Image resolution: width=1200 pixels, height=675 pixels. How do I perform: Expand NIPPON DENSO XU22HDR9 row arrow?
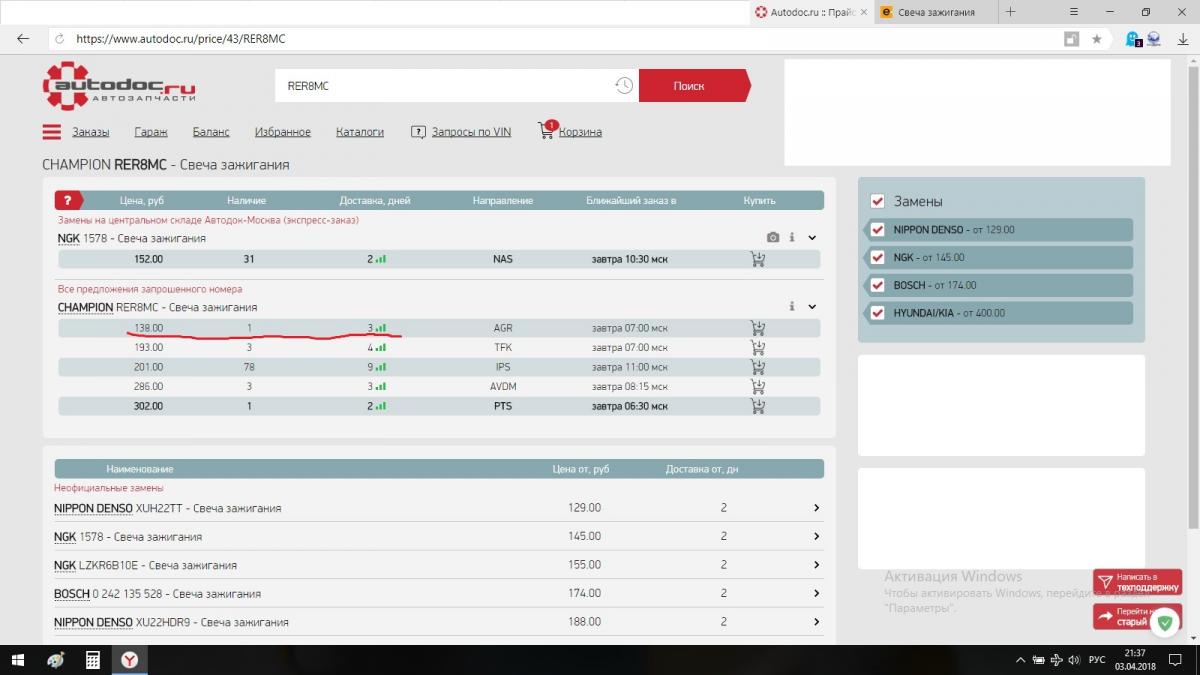click(816, 622)
